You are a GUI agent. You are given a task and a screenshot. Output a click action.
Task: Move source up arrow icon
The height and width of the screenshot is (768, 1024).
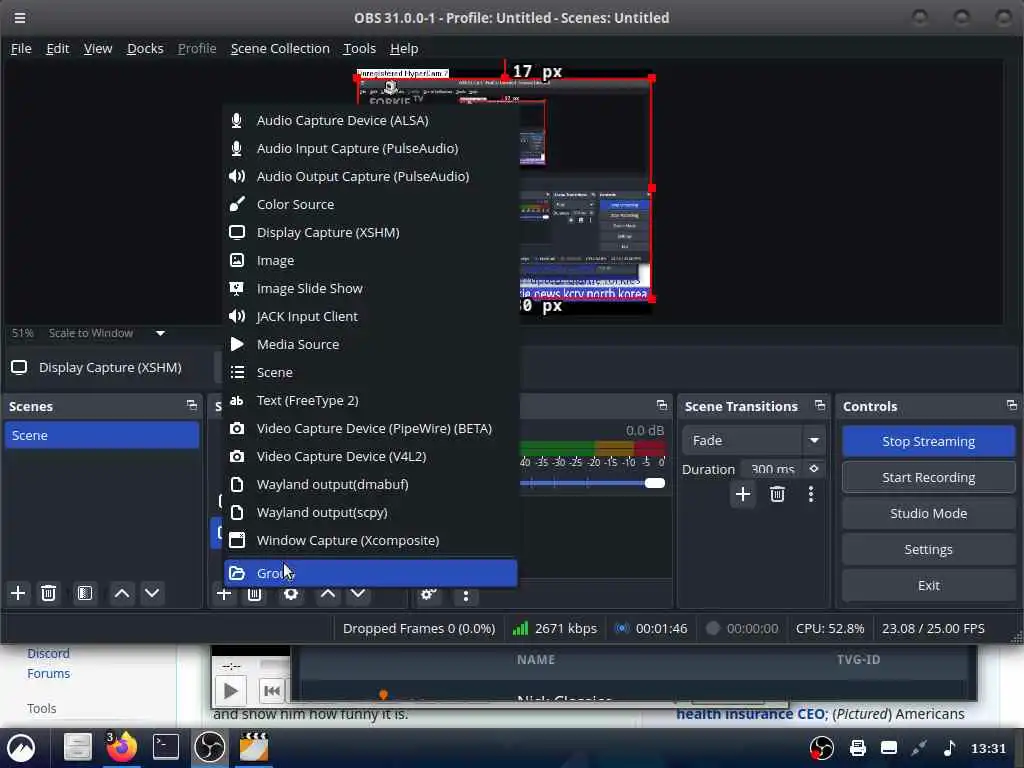[x=328, y=594]
